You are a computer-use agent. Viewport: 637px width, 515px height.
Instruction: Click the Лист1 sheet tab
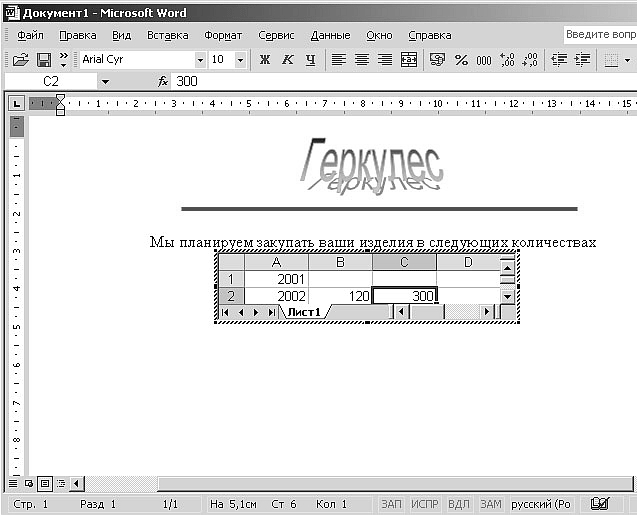304,312
